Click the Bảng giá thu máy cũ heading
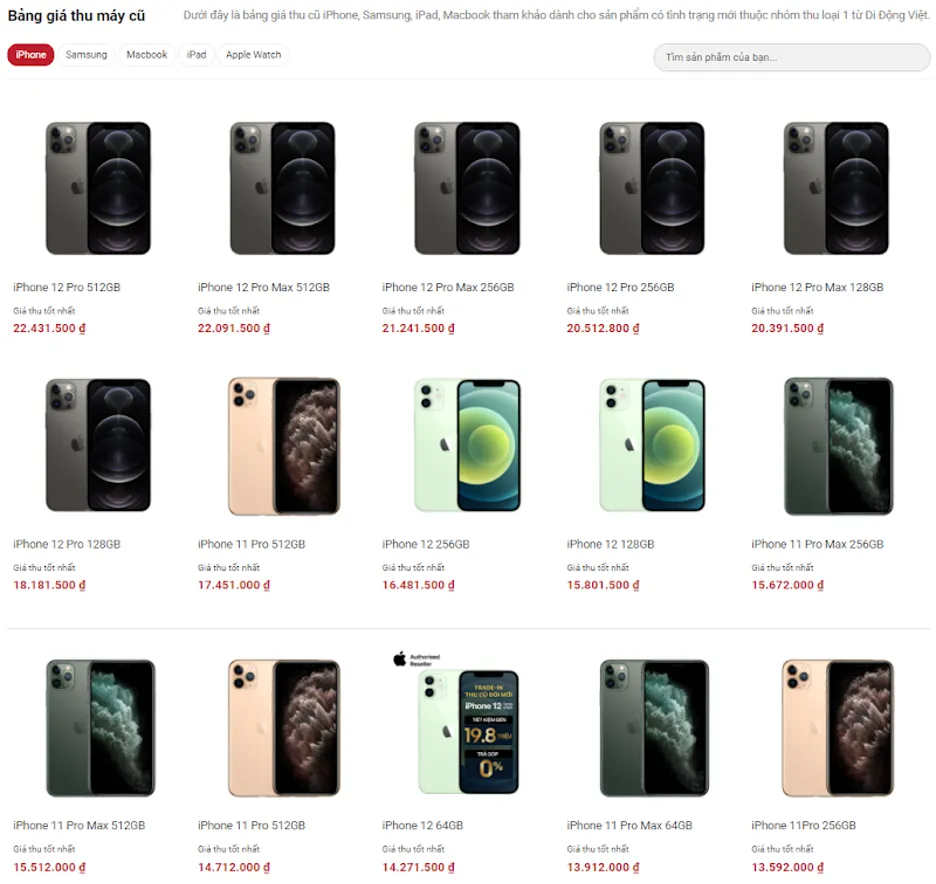This screenshot has height=884, width=936. (x=74, y=16)
